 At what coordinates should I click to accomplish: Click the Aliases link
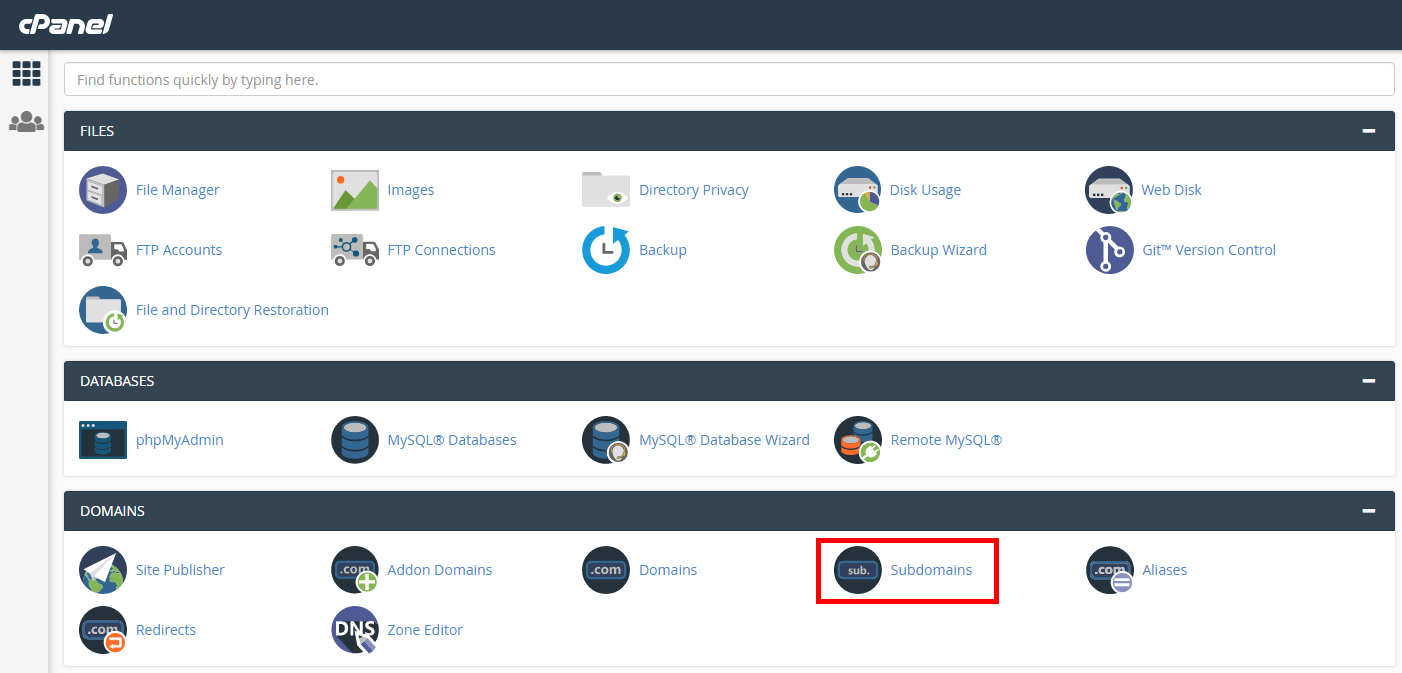[x=1165, y=570]
